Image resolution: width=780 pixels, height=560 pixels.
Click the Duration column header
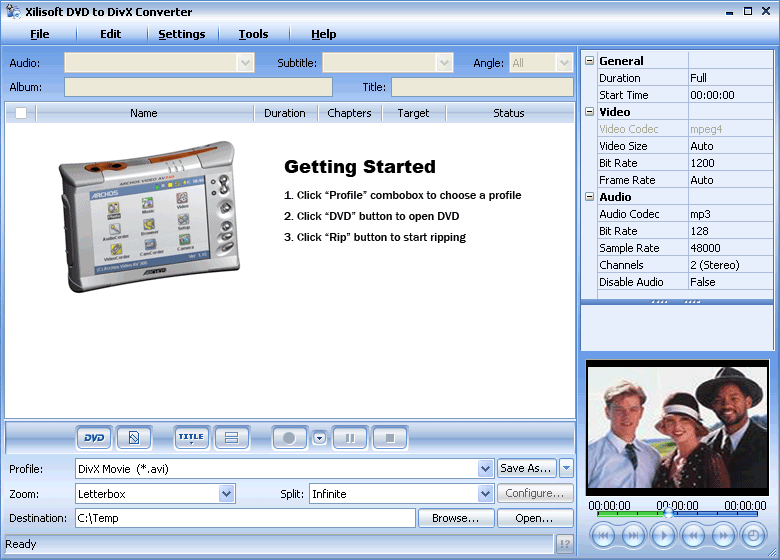tap(285, 113)
